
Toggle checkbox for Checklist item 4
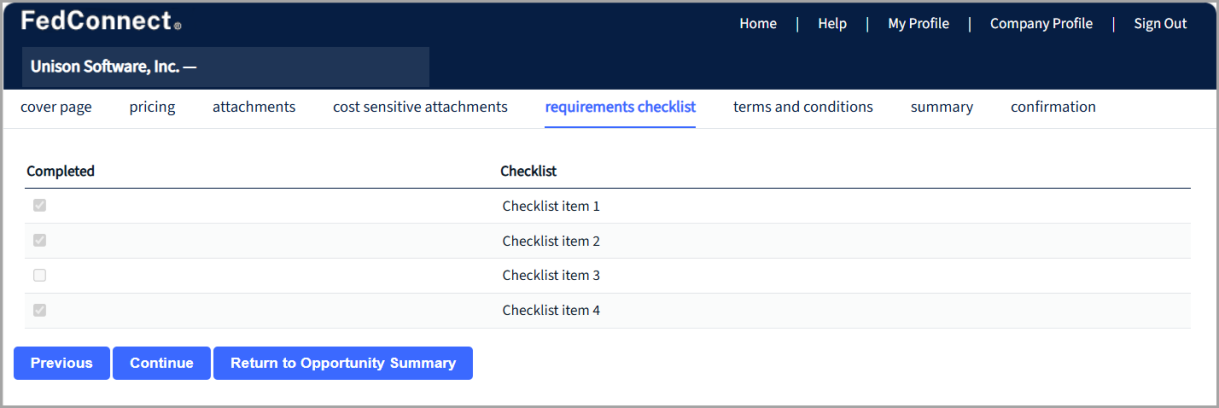(x=40, y=310)
